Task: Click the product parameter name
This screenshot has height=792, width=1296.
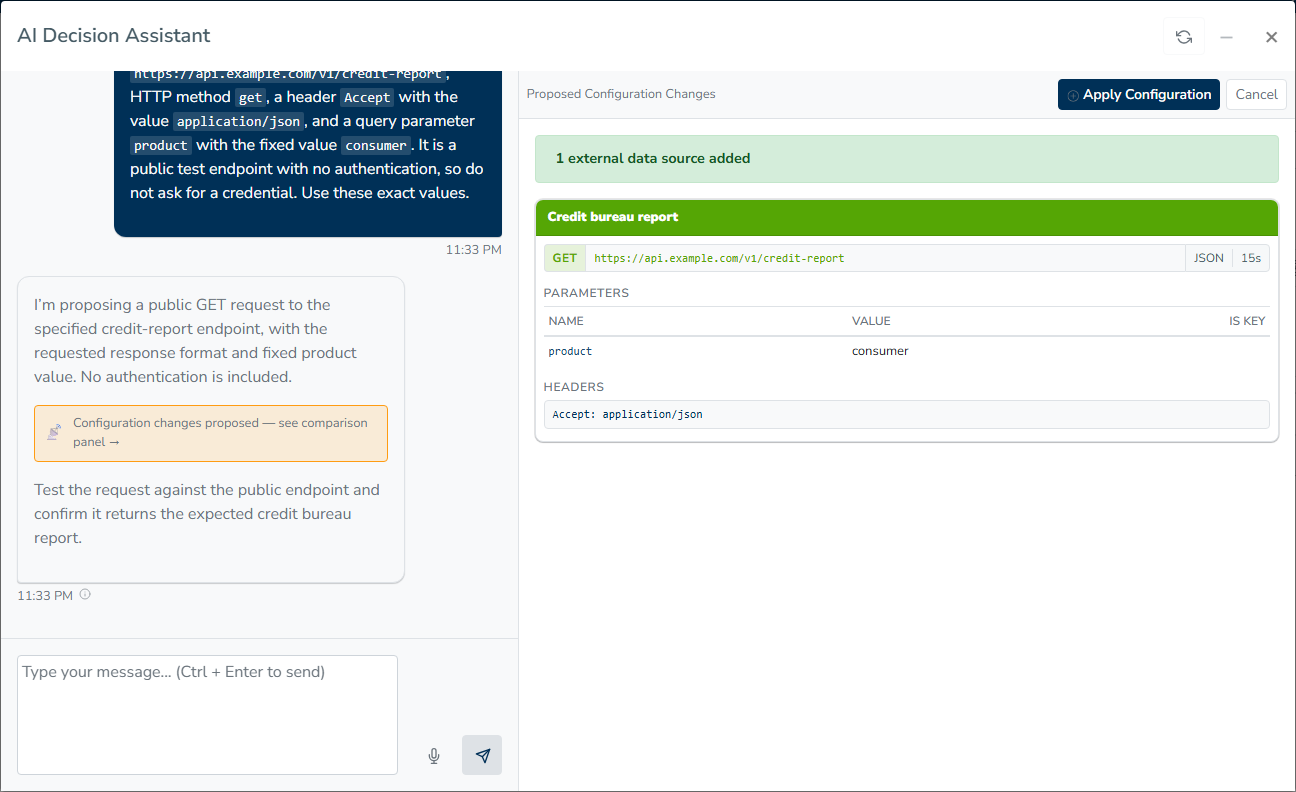Action: tap(570, 351)
